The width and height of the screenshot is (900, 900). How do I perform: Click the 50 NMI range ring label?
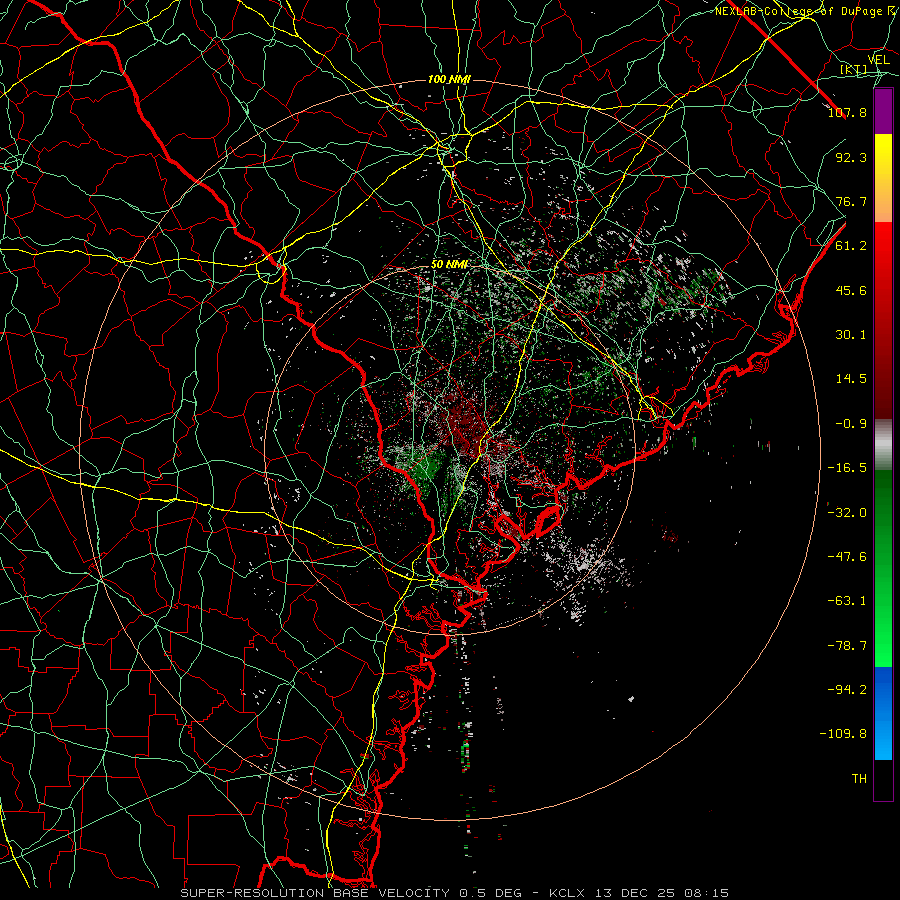click(449, 265)
